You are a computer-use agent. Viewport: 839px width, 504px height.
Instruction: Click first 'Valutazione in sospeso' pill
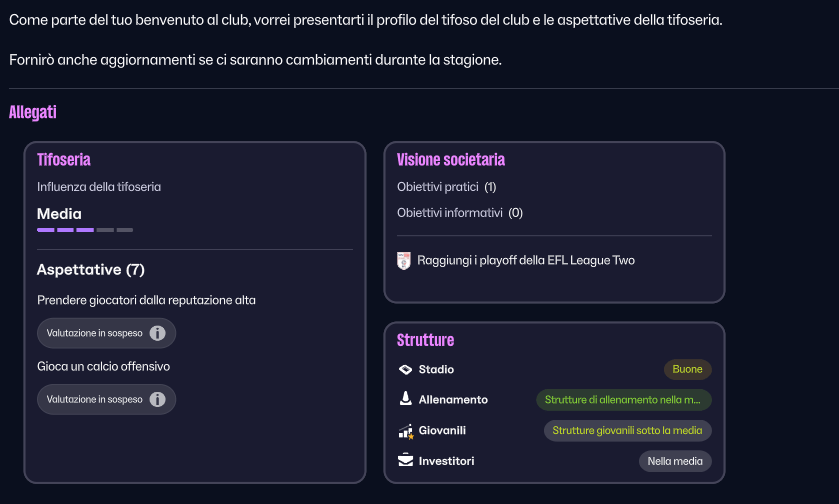click(95, 333)
